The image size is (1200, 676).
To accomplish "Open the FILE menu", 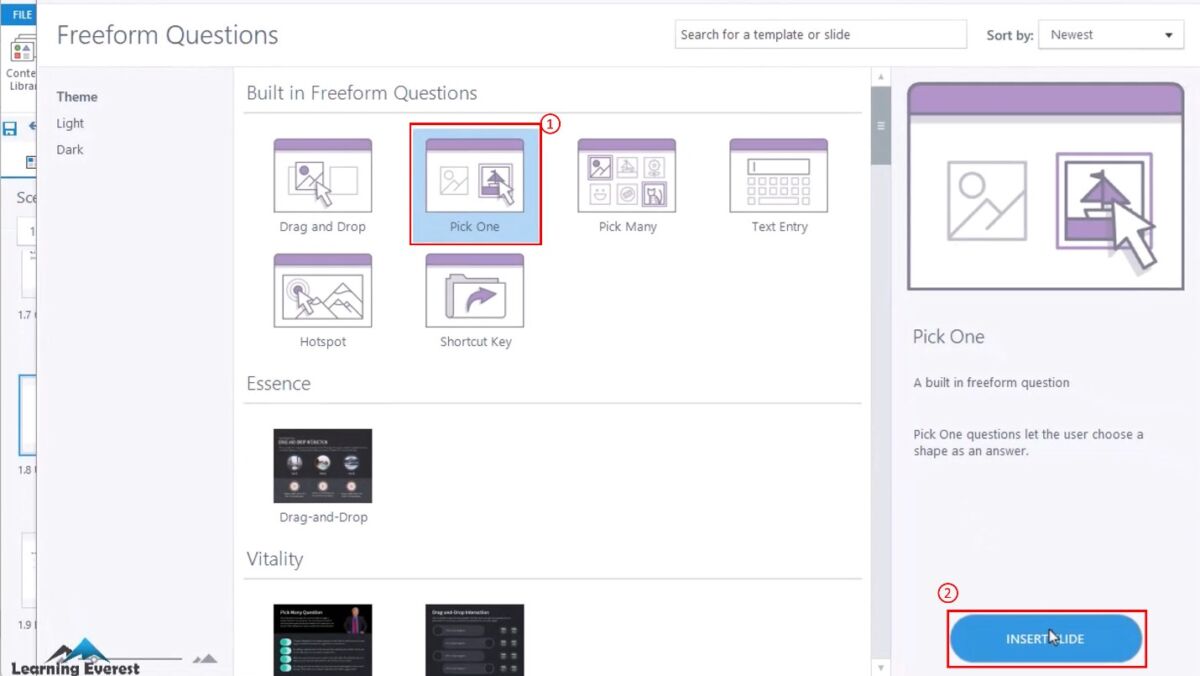I will 20,13.
